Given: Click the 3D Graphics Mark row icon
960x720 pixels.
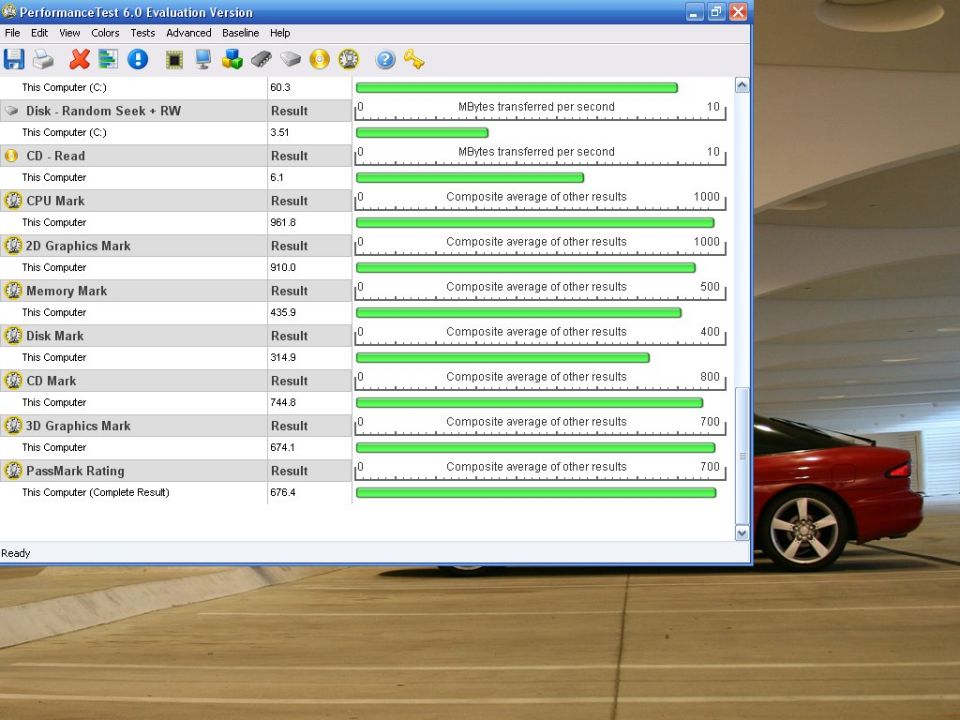Looking at the screenshot, I should click(13, 426).
